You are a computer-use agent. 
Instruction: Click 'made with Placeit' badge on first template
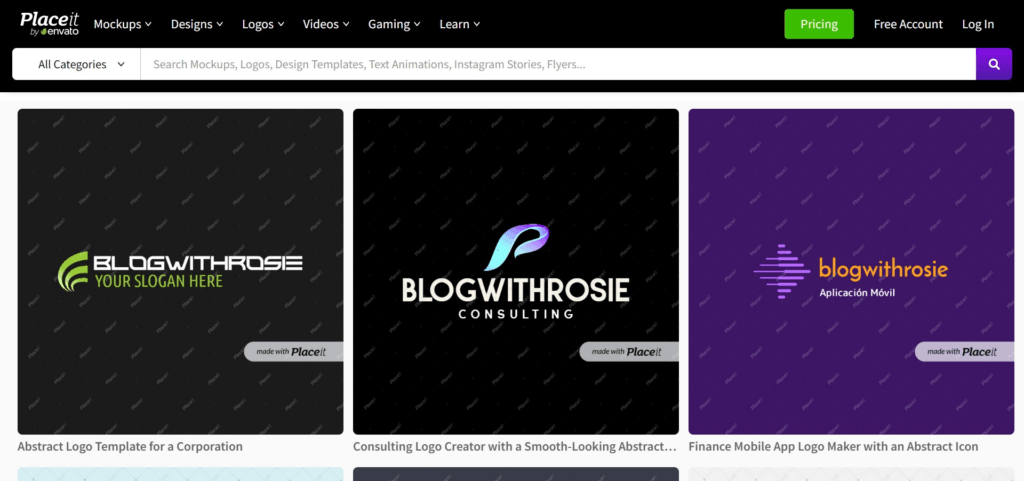click(294, 351)
